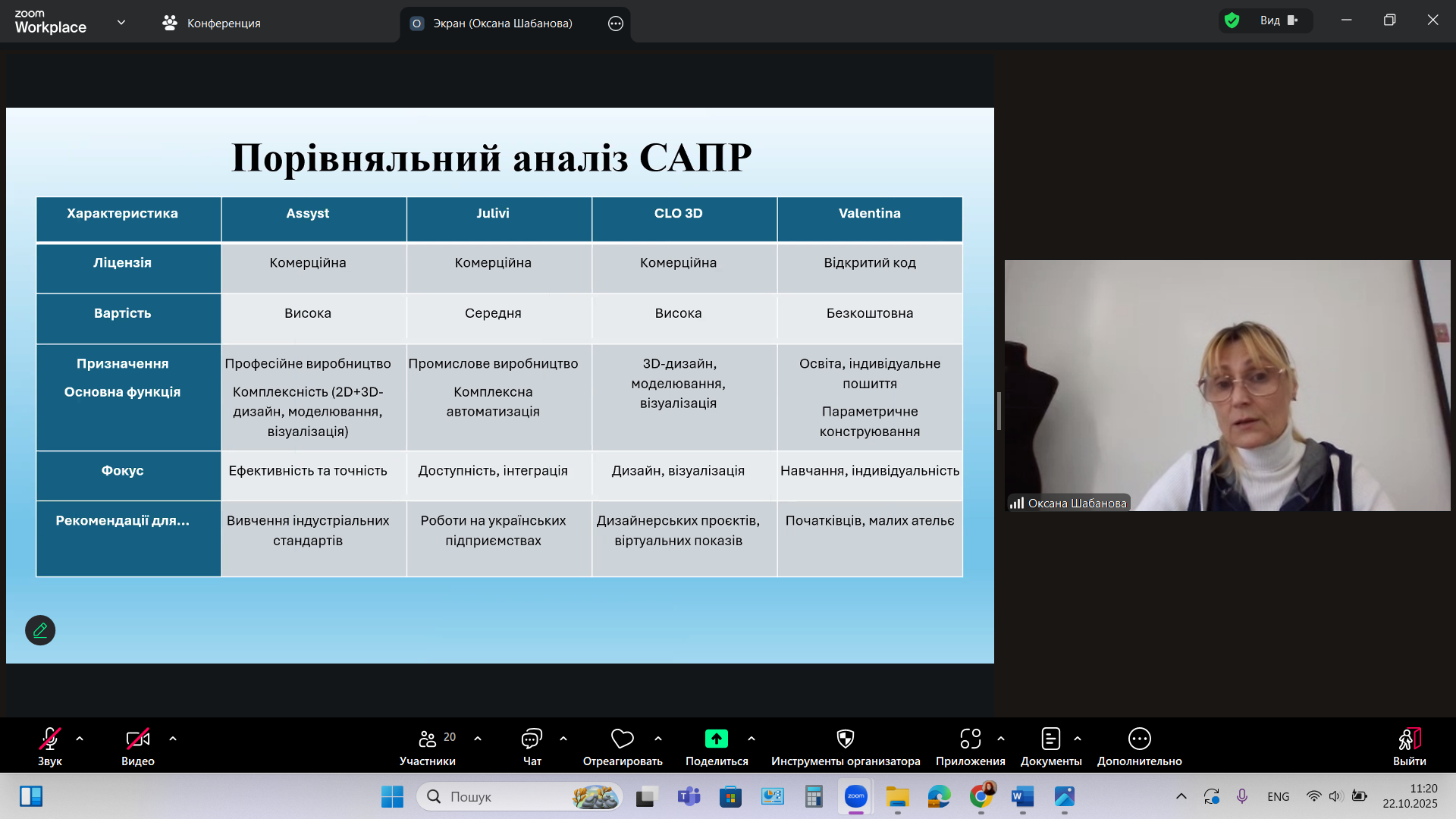The image size is (1456, 819).
Task: Open Microsoft Store from taskbar
Action: pyautogui.click(x=730, y=796)
